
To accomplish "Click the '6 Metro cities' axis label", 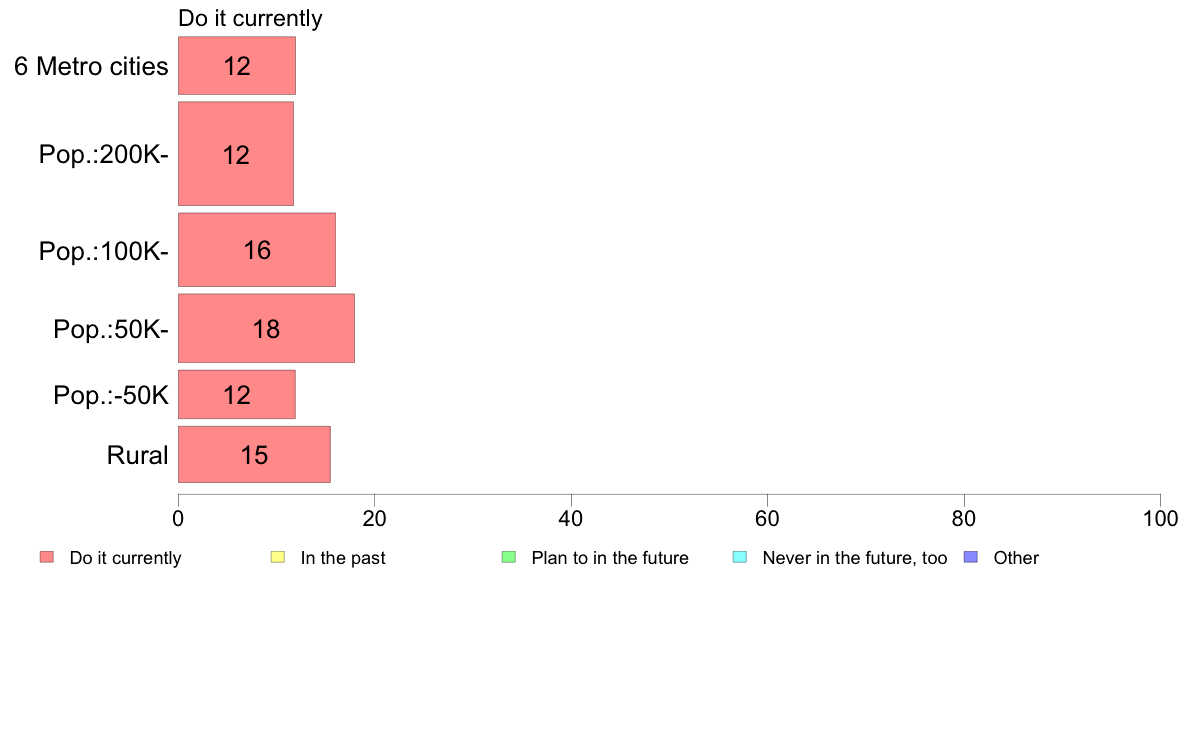I will click(91, 67).
